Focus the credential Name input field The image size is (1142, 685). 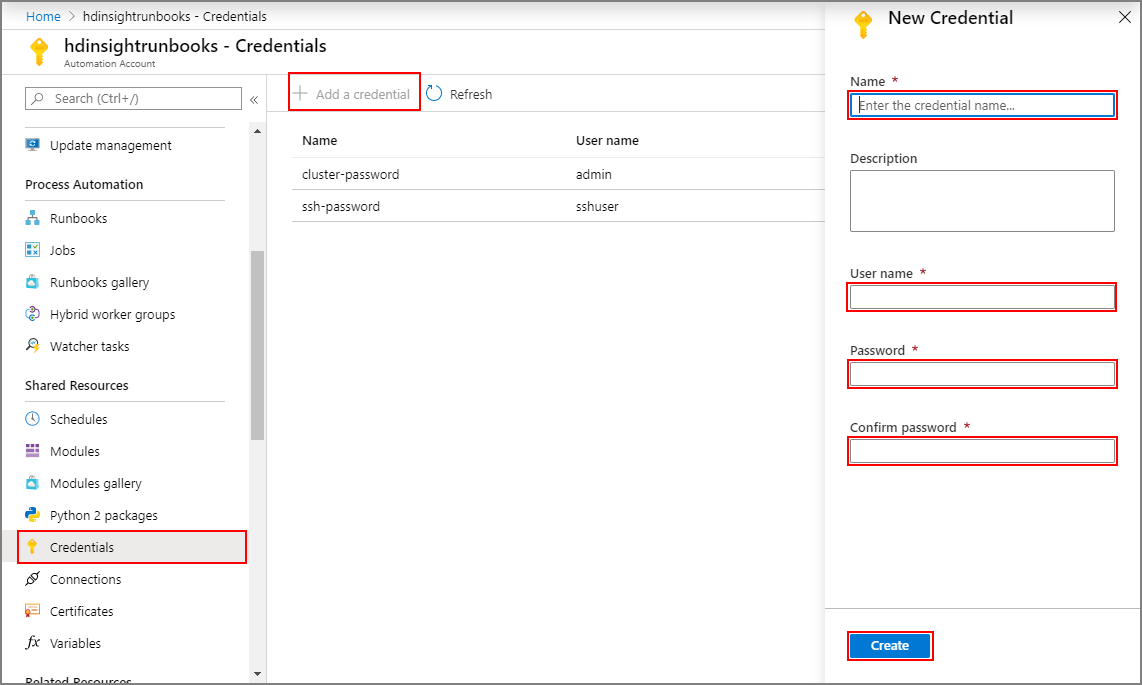point(982,105)
